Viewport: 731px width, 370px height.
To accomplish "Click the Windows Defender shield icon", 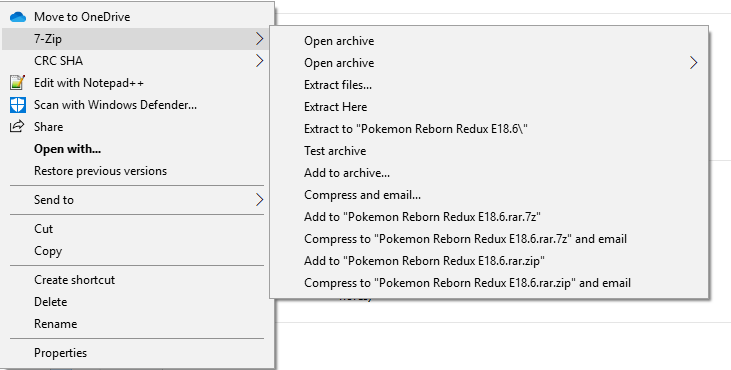I will click(x=18, y=105).
